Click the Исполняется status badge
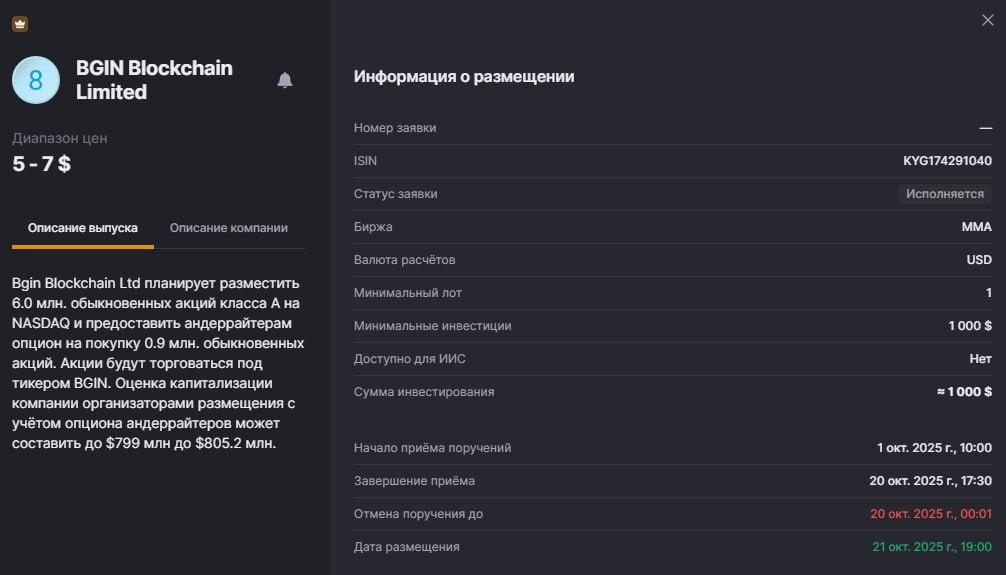Image resolution: width=1006 pixels, height=575 pixels. coord(945,194)
